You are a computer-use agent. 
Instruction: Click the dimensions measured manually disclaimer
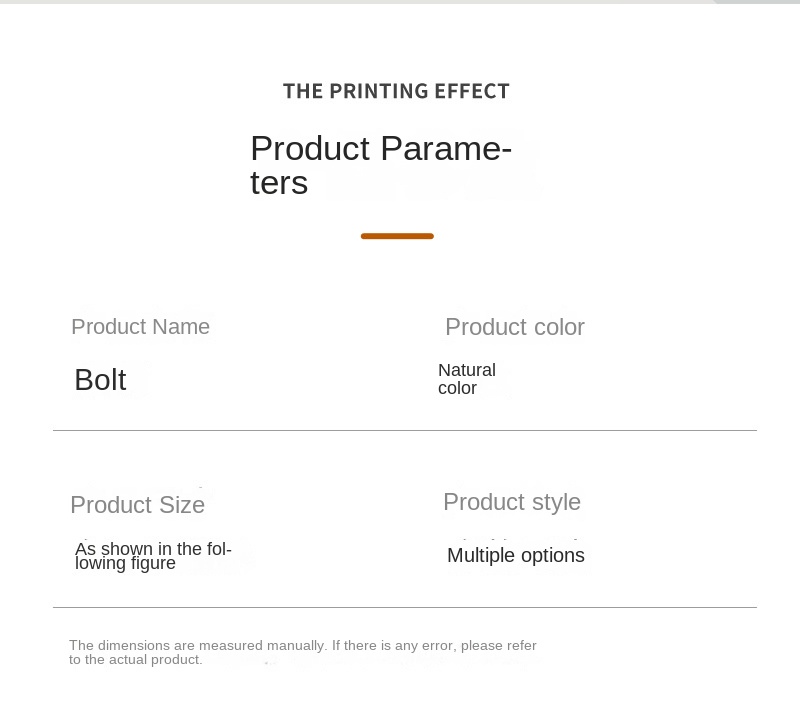tap(303, 652)
